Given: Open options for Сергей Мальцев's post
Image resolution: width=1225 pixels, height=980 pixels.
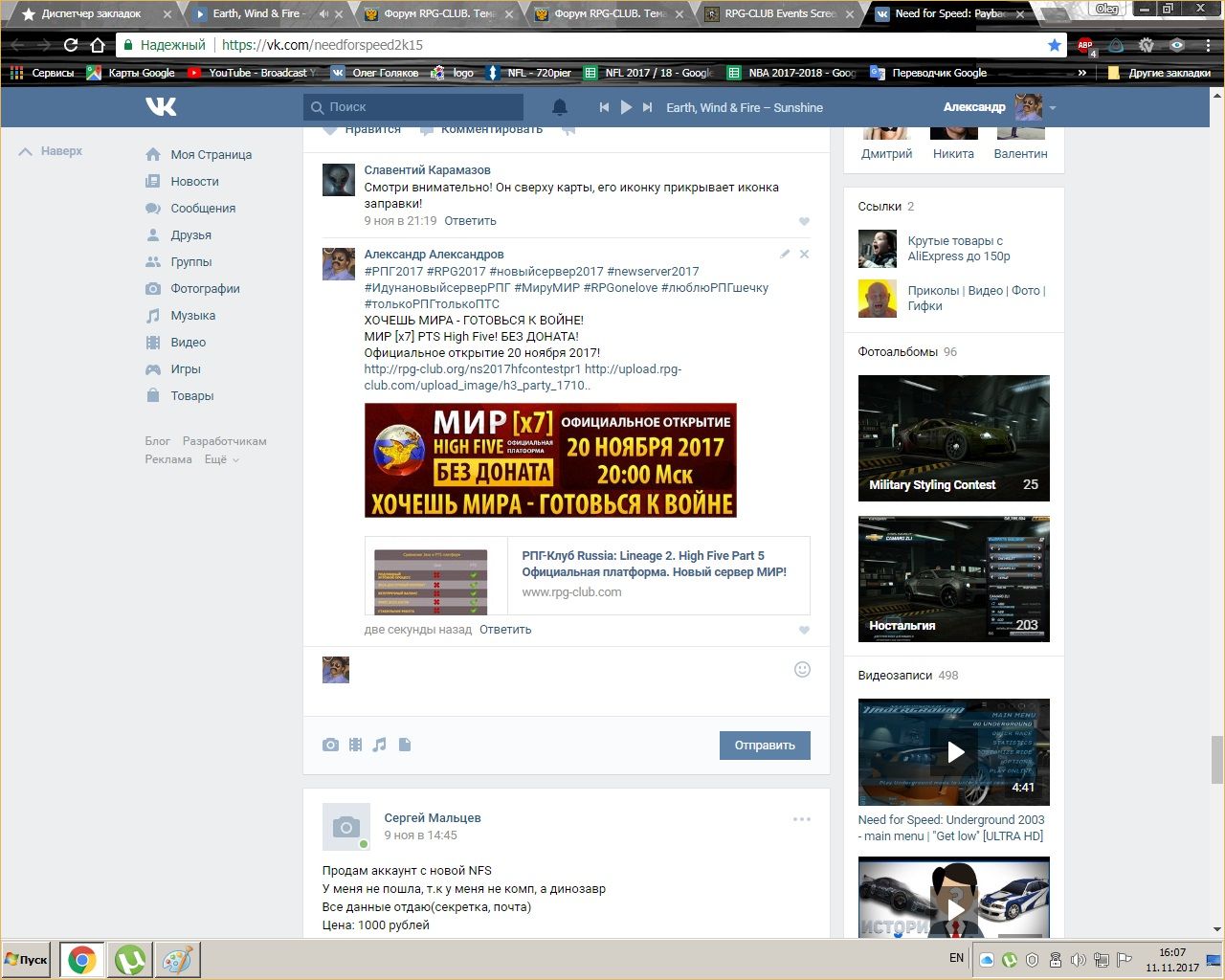Looking at the screenshot, I should (801, 819).
